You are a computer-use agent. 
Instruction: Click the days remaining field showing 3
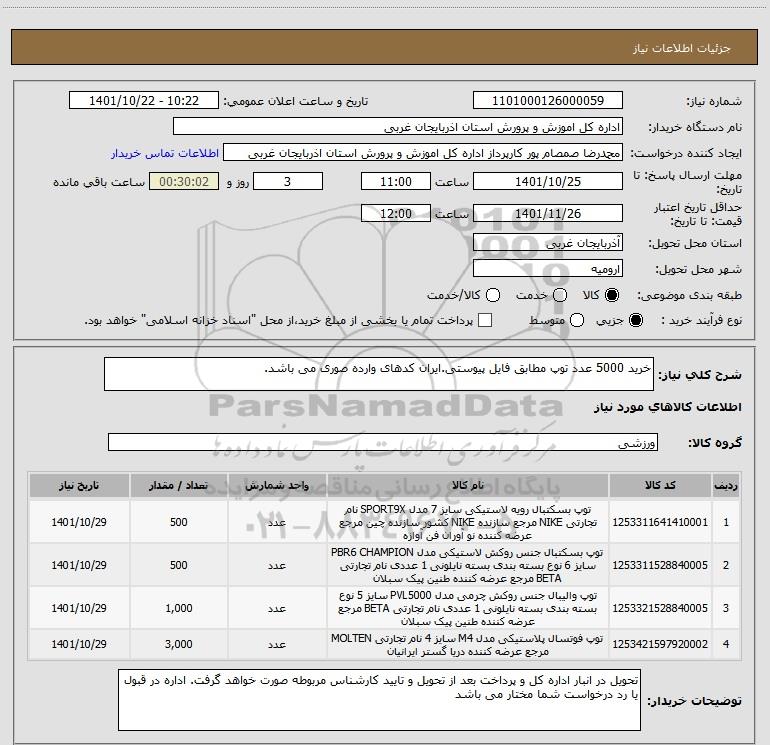288,181
